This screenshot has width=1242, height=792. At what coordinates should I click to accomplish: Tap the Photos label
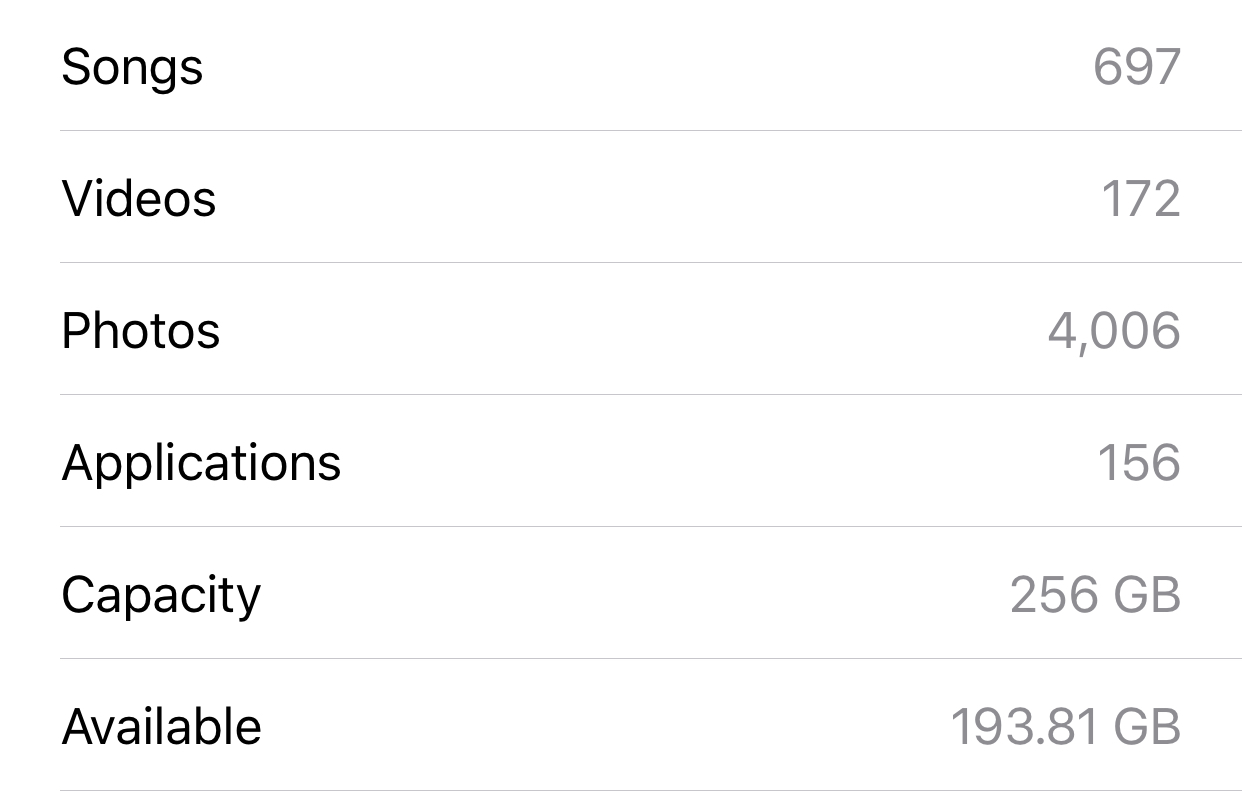141,330
